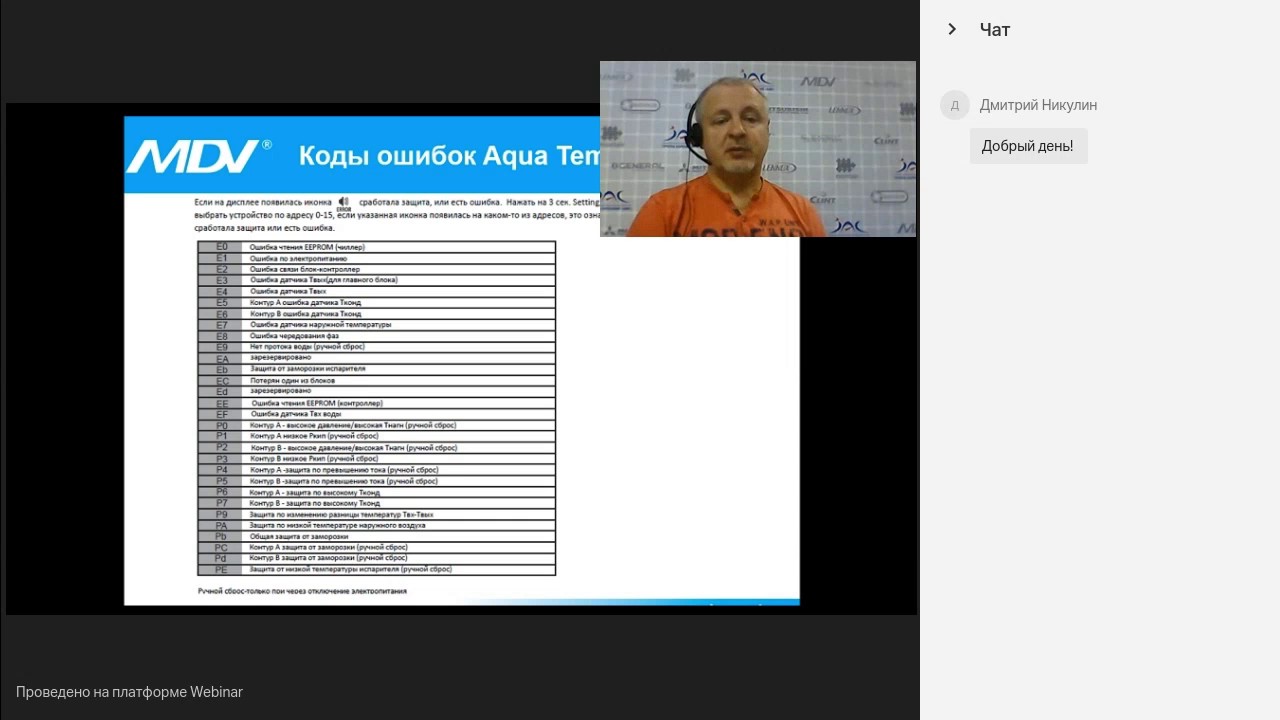Click the PC code cell

pyautogui.click(x=222, y=547)
